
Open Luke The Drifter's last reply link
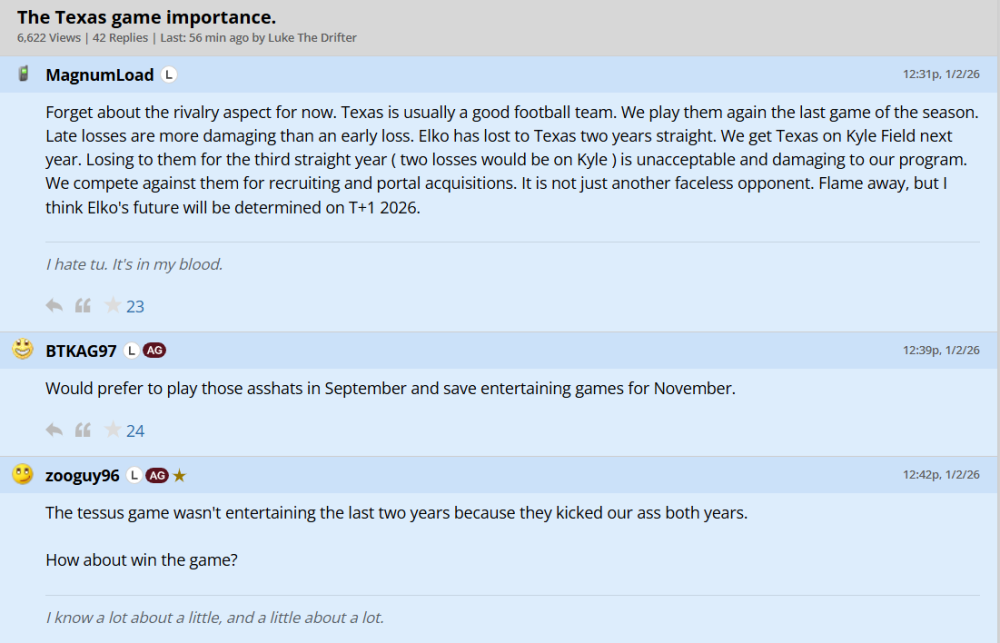pos(311,38)
